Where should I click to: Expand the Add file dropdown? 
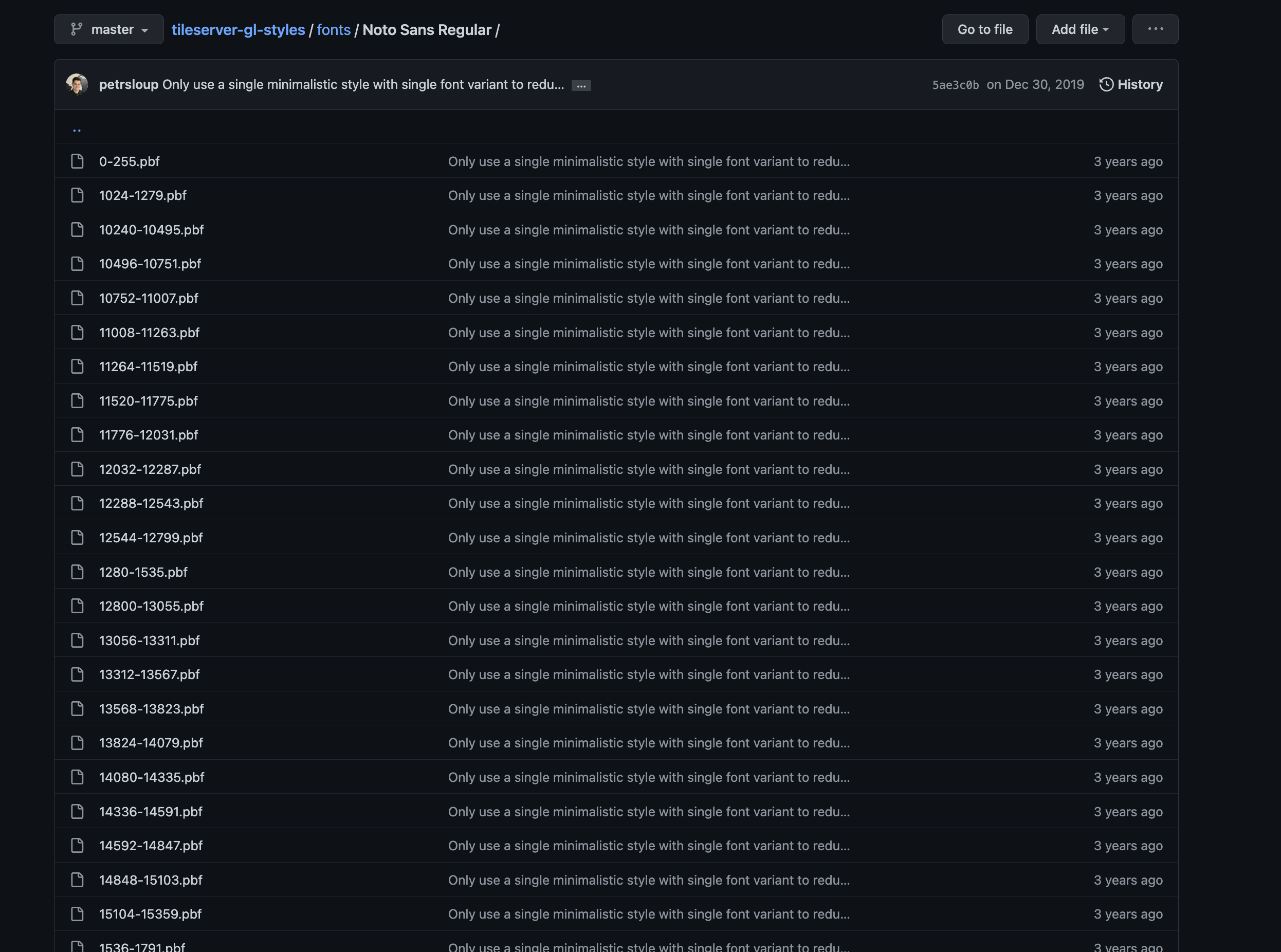(x=1080, y=29)
